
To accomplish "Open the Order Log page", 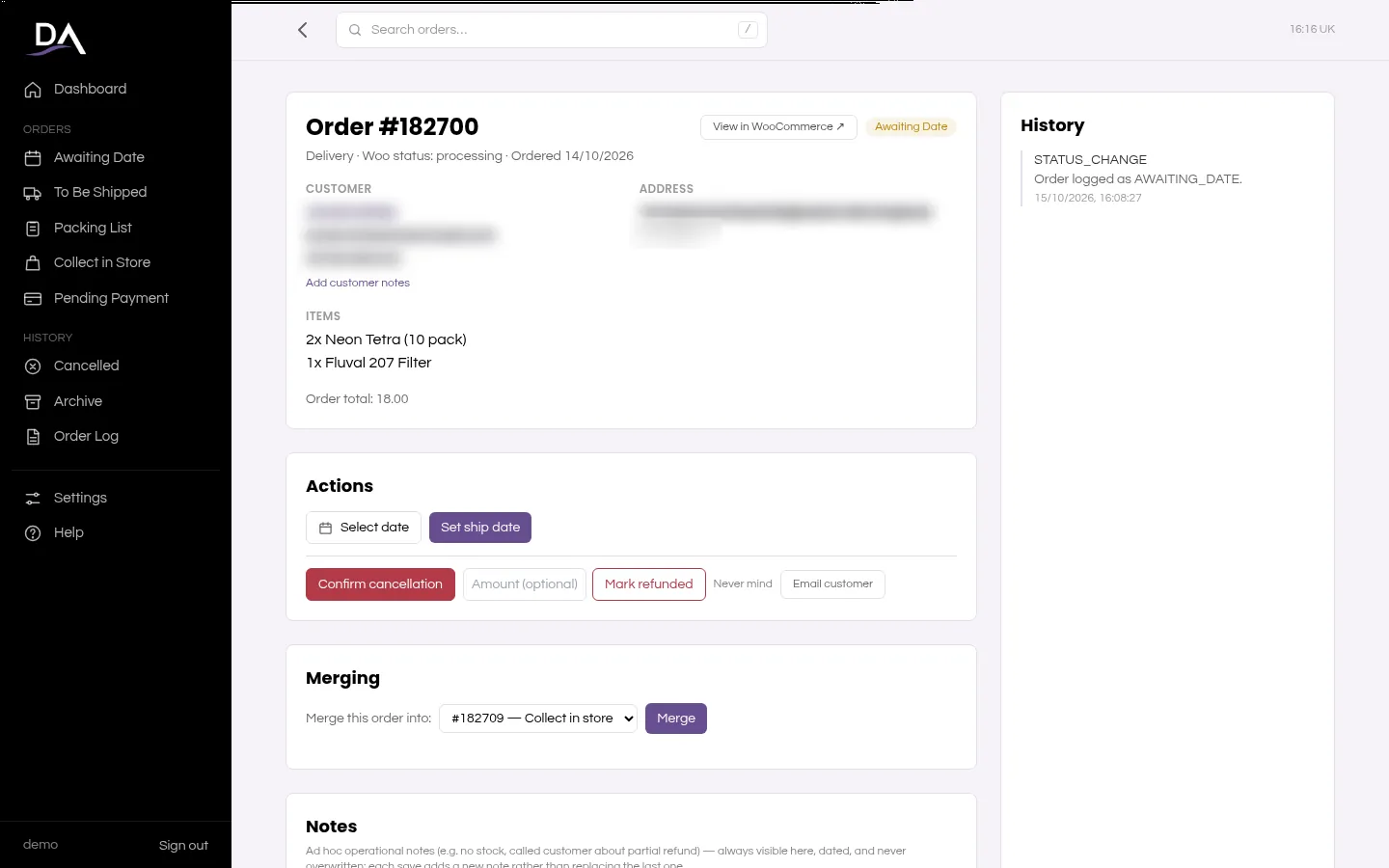I will pos(116,436).
